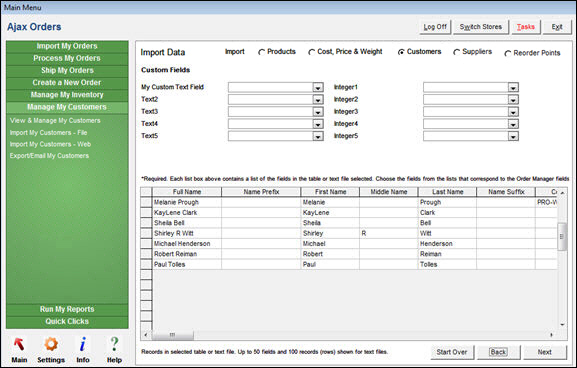Select the row header for Shirley R Witt
Image resolution: width=577 pixels, height=368 pixels.
coord(146,233)
